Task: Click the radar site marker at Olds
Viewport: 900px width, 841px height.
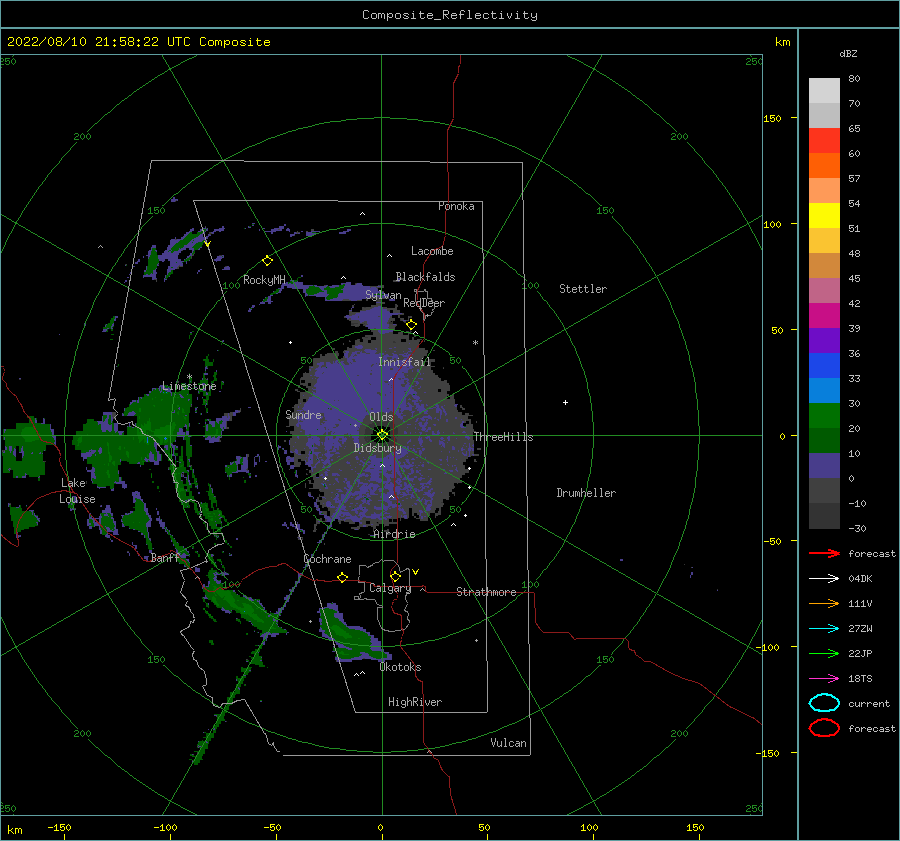Action: pyautogui.click(x=382, y=435)
